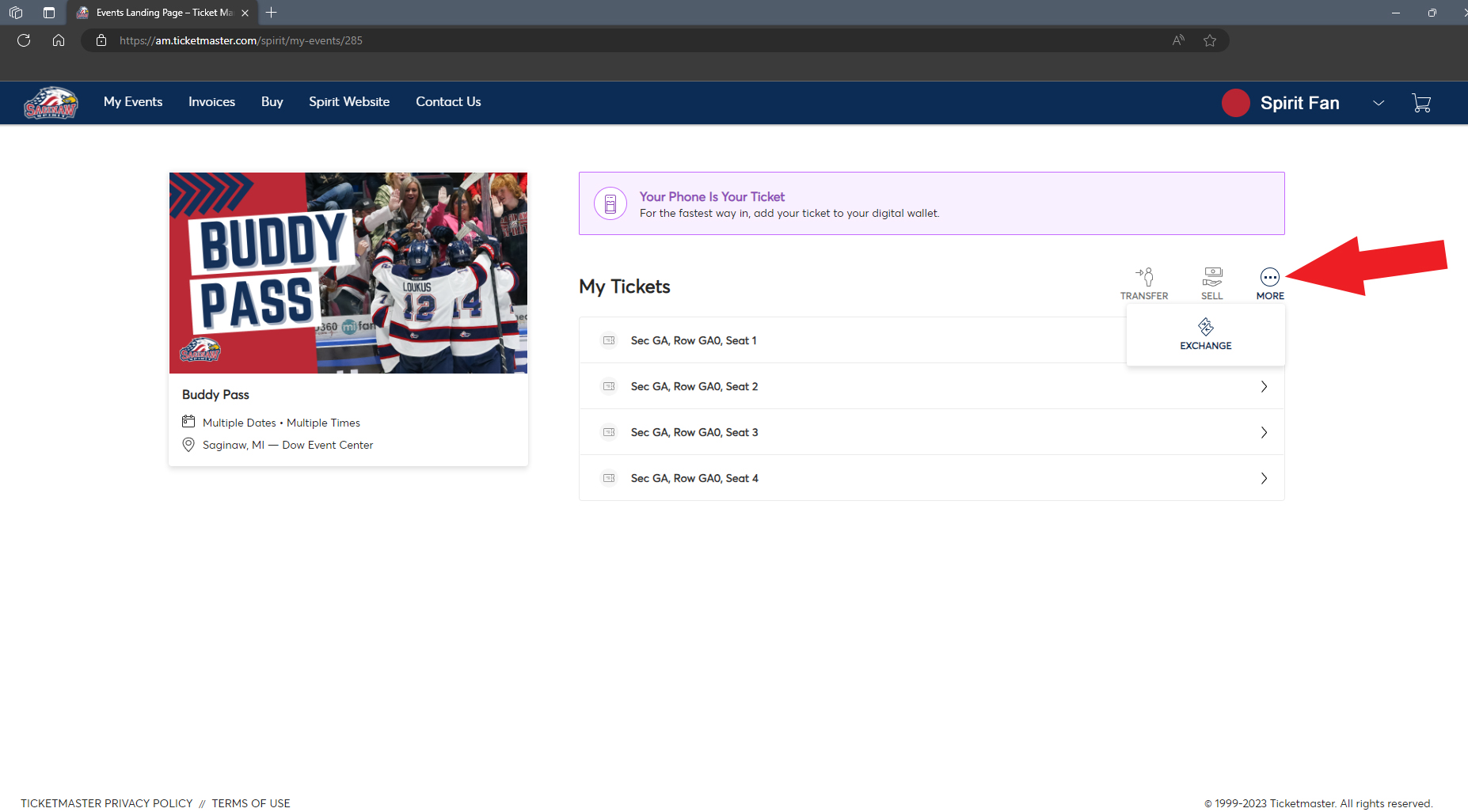Open the My Events menu item
The image size is (1468, 812).
[x=132, y=102]
